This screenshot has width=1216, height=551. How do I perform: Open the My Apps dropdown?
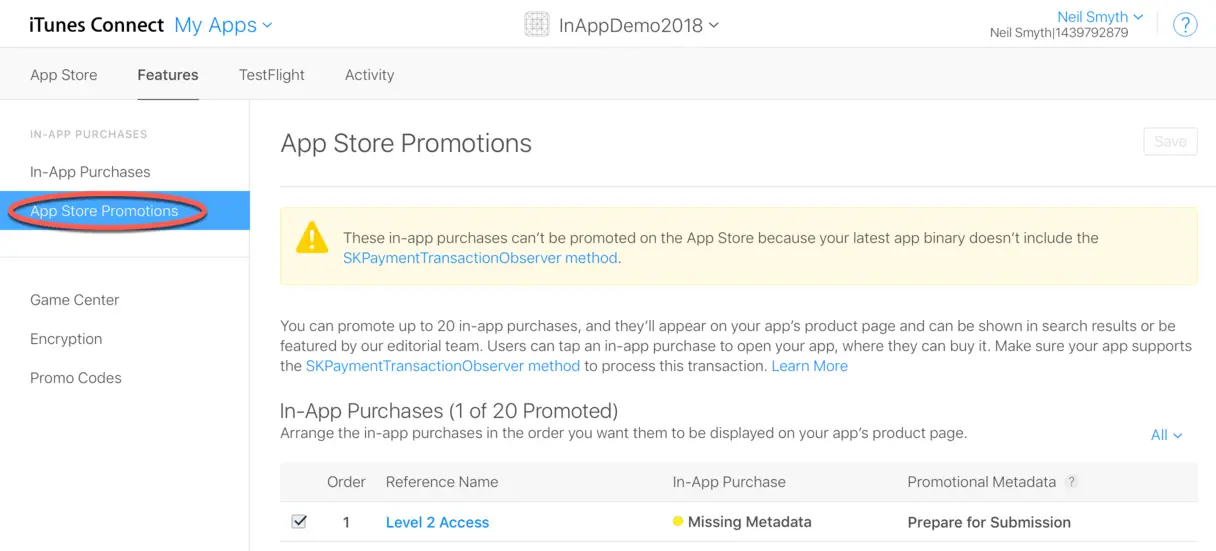[x=223, y=25]
